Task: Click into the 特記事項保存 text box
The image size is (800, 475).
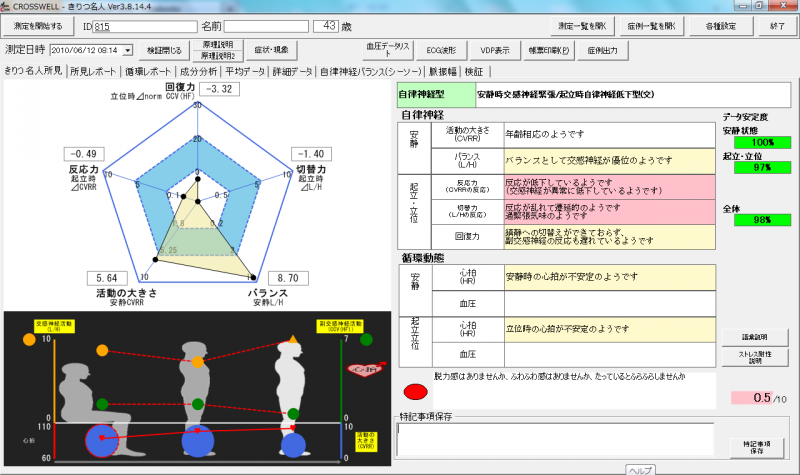Action: [552, 437]
